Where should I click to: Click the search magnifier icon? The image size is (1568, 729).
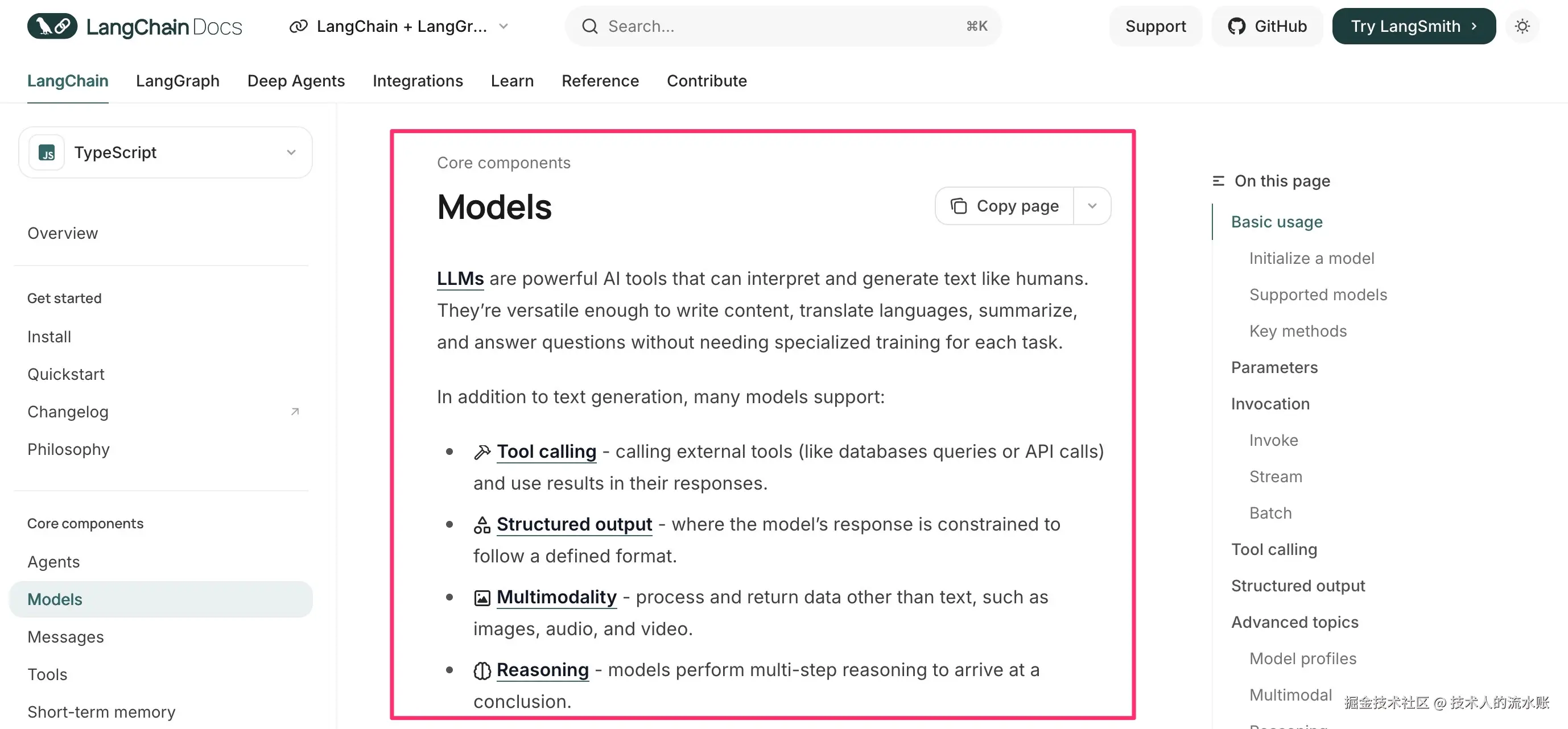[589, 26]
